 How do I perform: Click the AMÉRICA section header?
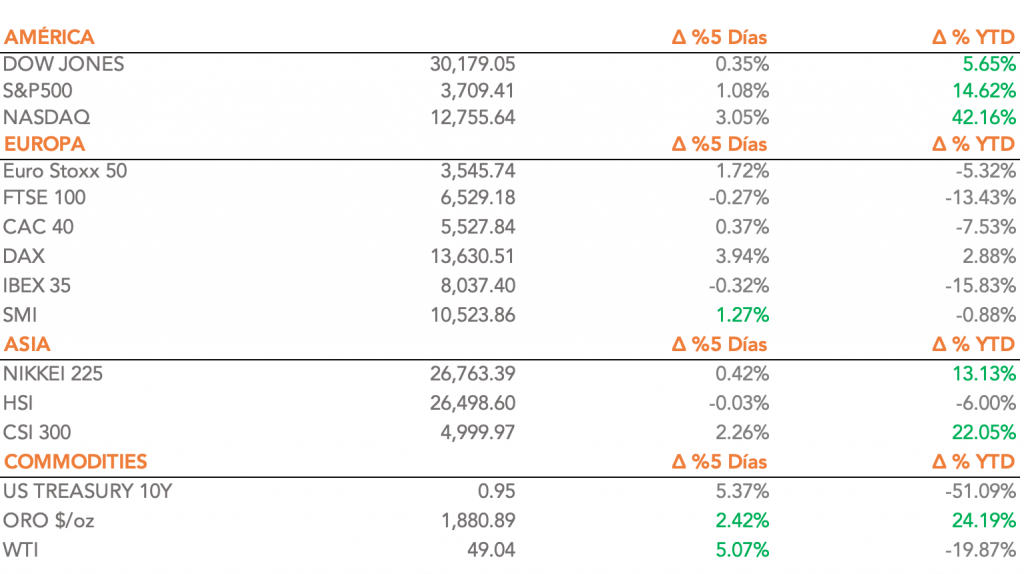[x=49, y=38]
